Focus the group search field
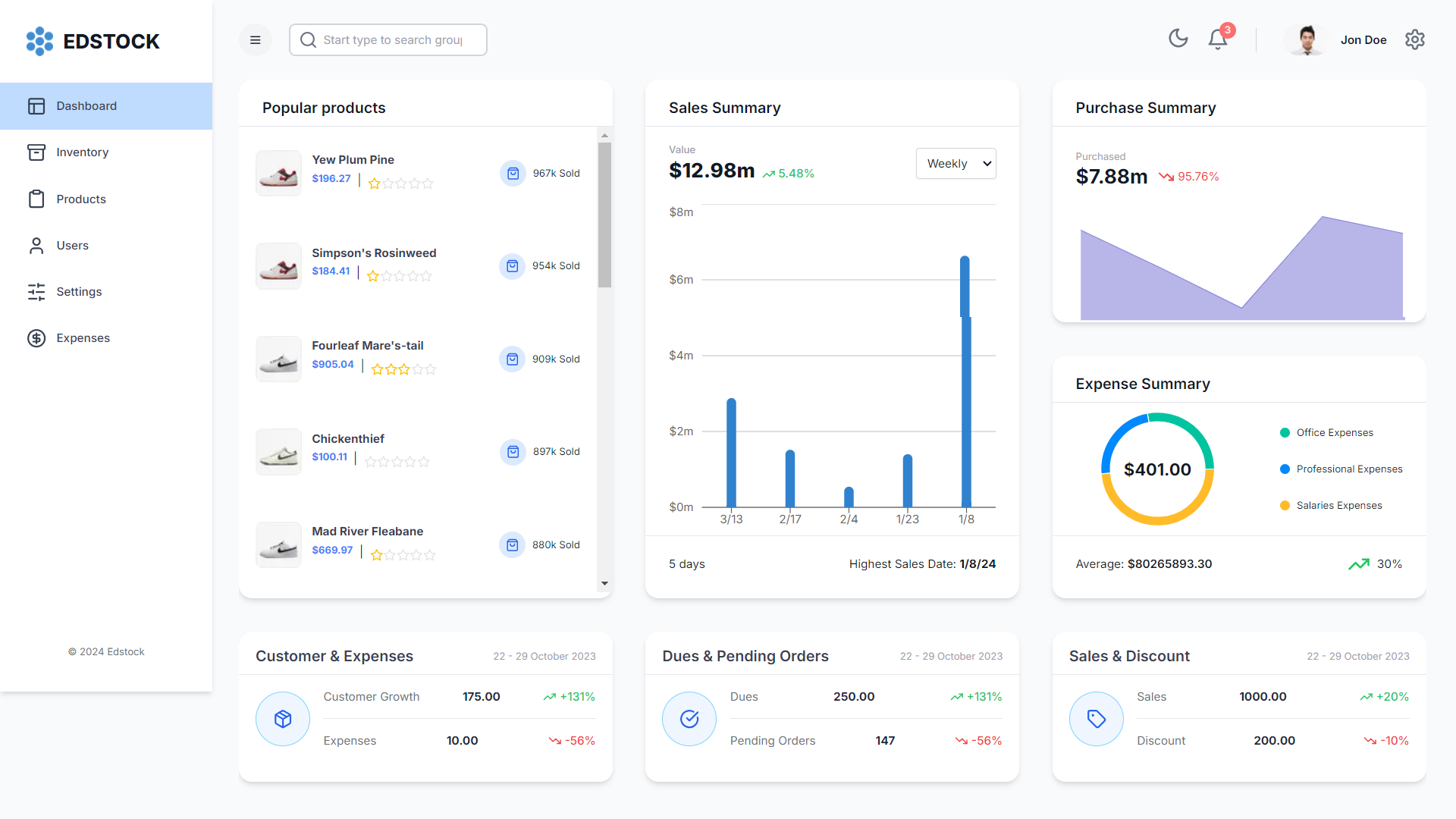This screenshot has height=819, width=1456. tap(392, 40)
